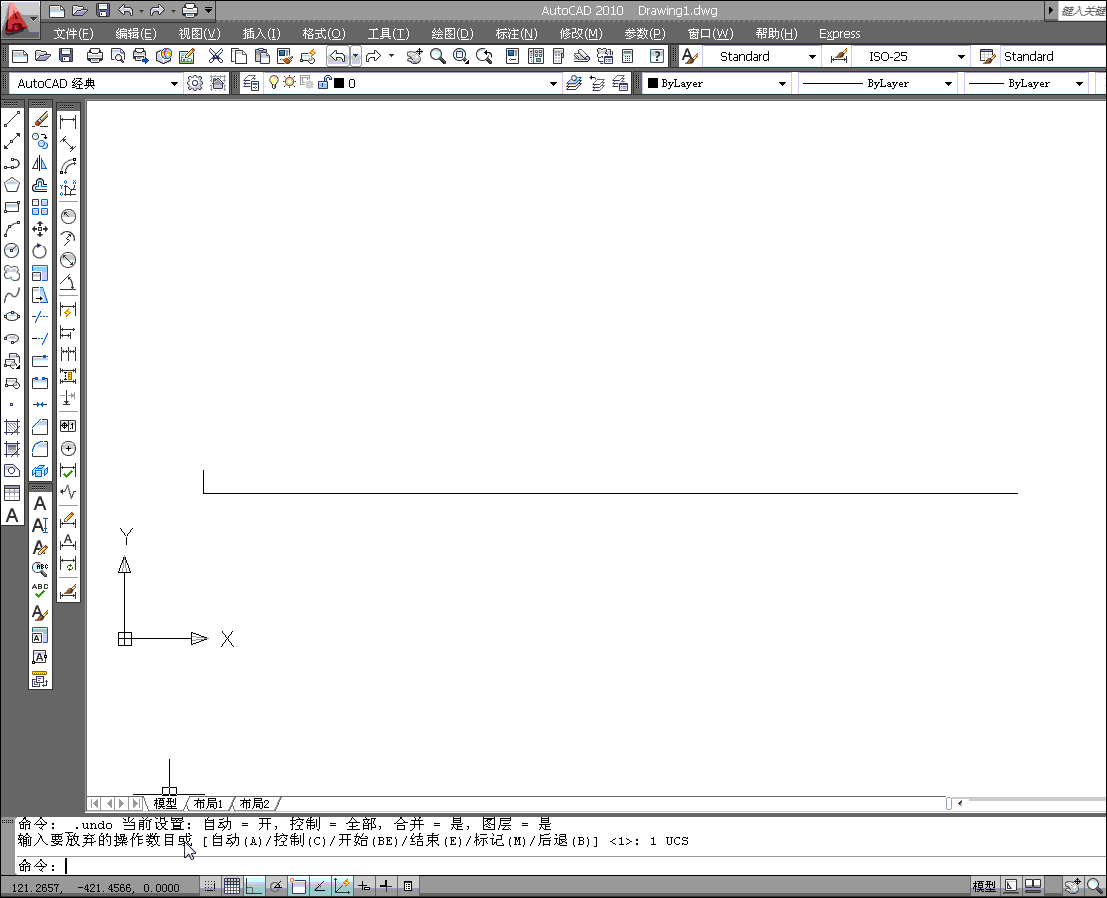
Task: Click the Plot icon in the Standard toolbar
Action: (96, 57)
